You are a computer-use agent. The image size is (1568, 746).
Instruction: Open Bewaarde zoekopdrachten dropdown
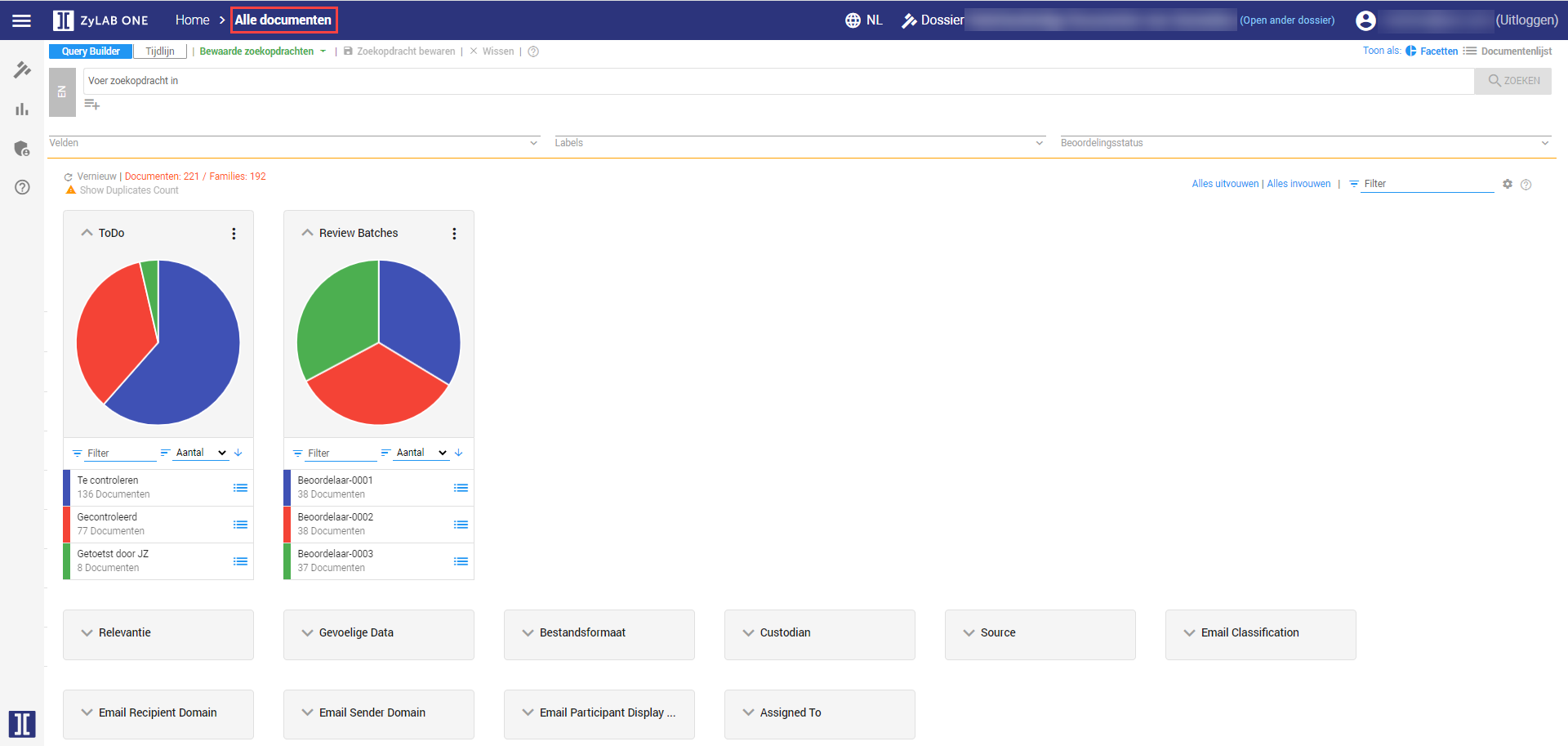pyautogui.click(x=262, y=51)
